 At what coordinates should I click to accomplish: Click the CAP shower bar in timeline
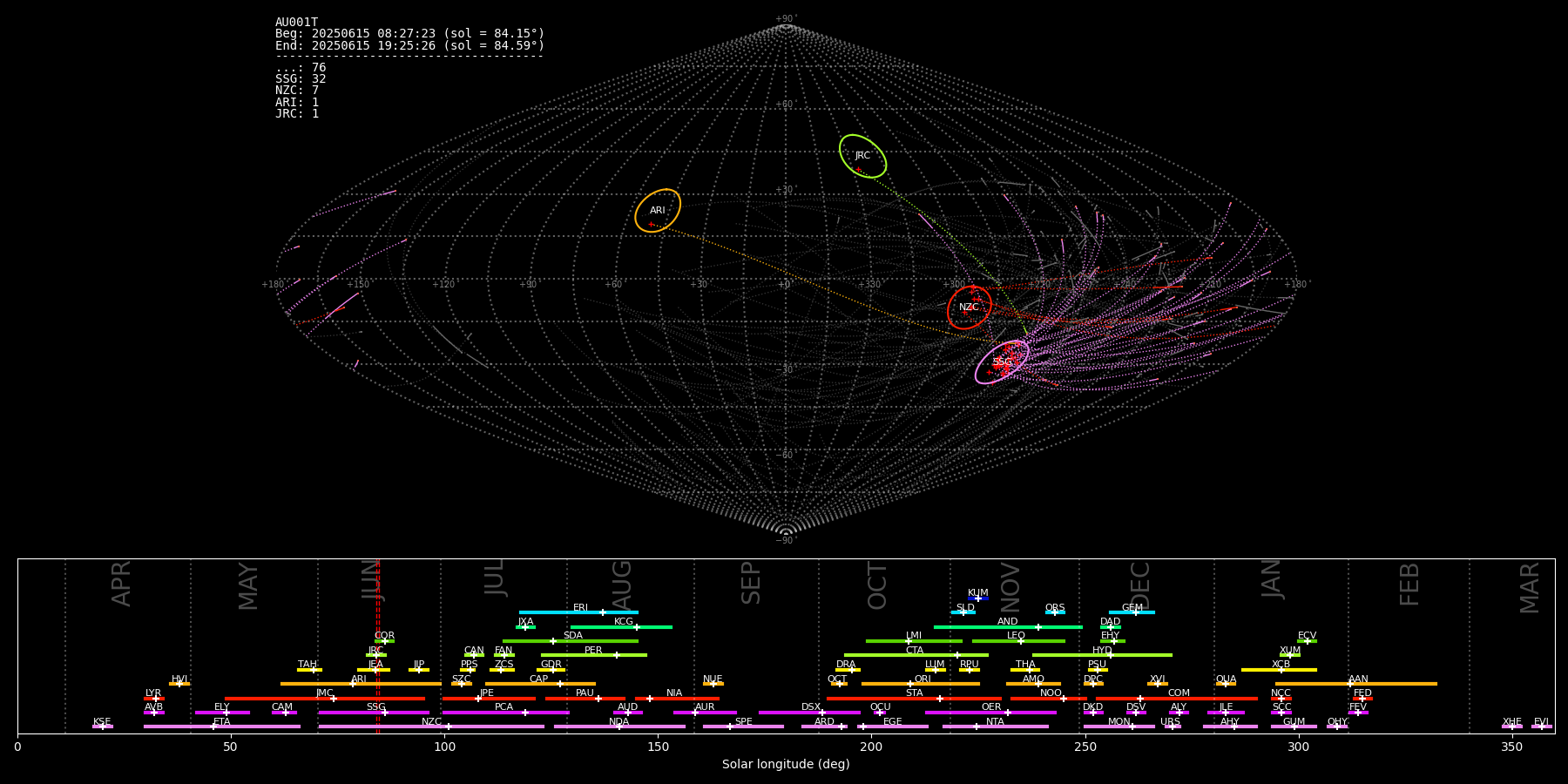(540, 684)
